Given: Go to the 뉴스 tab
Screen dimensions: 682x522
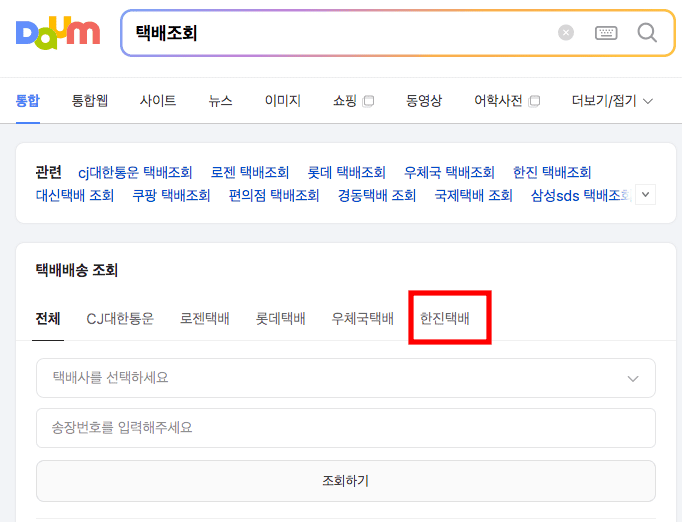Looking at the screenshot, I should click(221, 101).
